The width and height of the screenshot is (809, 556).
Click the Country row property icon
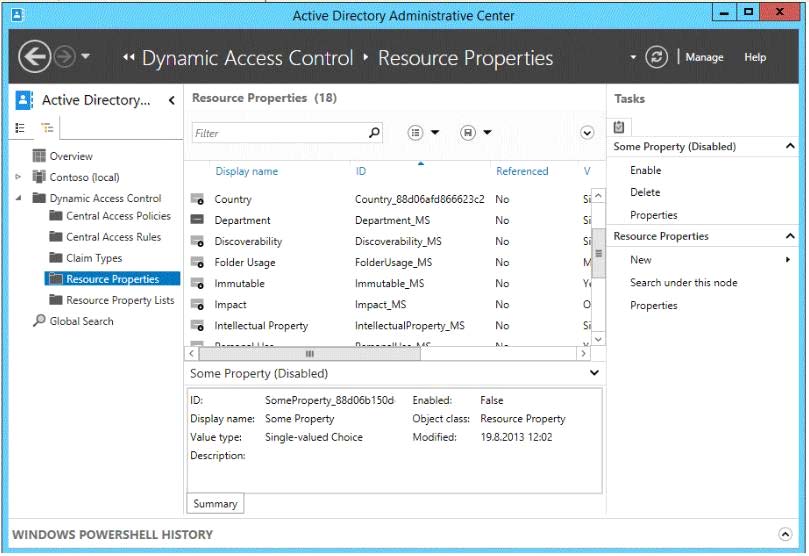(197, 199)
